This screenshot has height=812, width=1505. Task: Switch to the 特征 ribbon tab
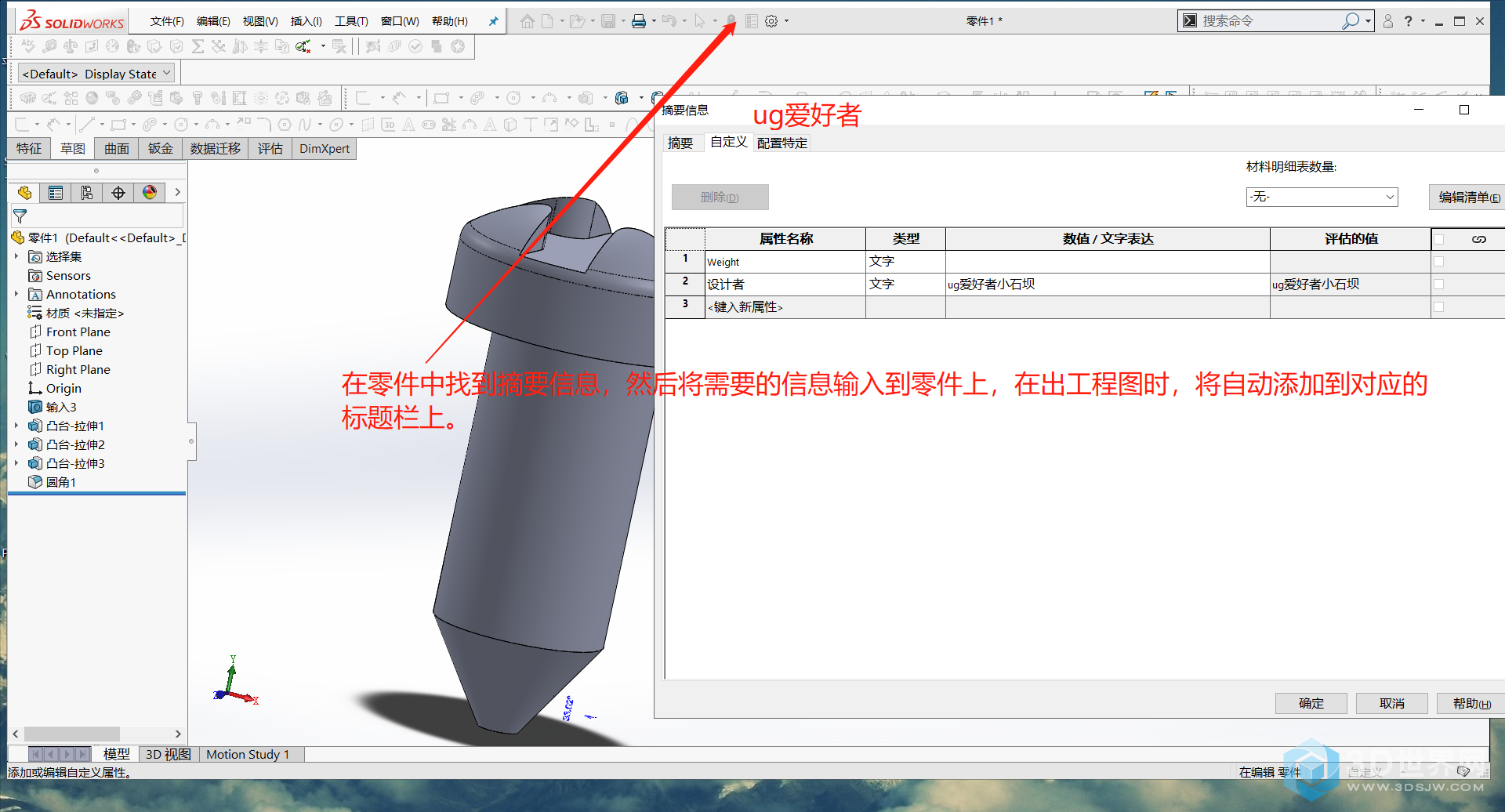(x=29, y=148)
